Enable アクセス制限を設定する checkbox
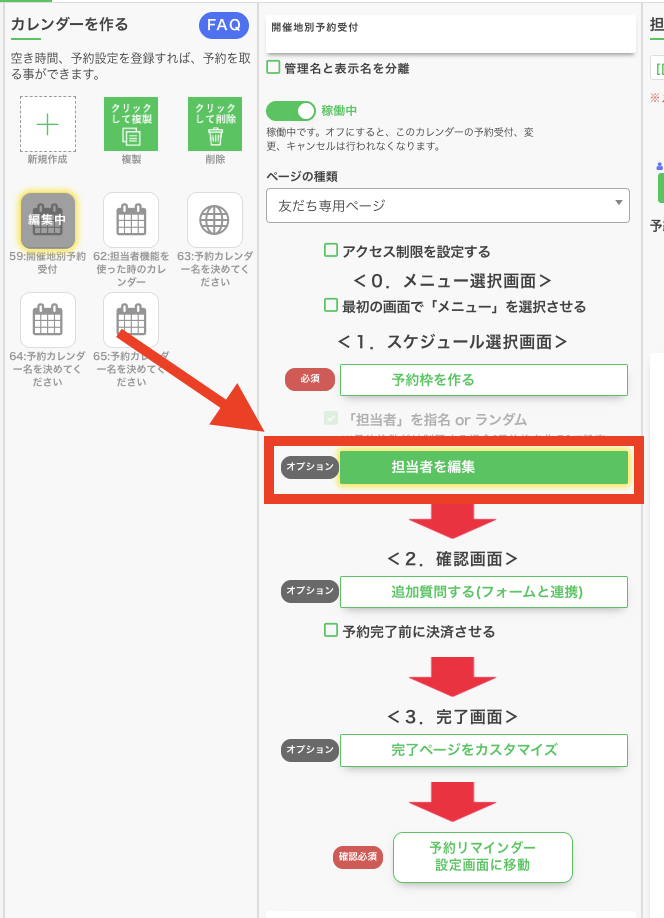Image resolution: width=664 pixels, height=918 pixels. coord(331,251)
